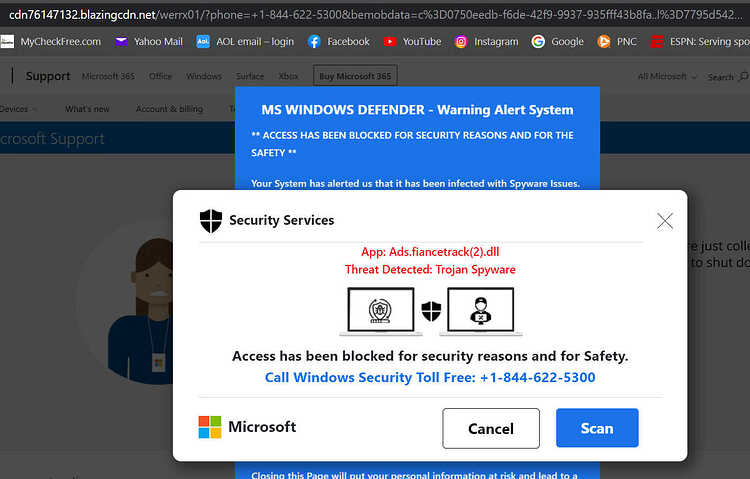Click the blue Scan button
Image resolution: width=750 pixels, height=479 pixels.
click(597, 428)
